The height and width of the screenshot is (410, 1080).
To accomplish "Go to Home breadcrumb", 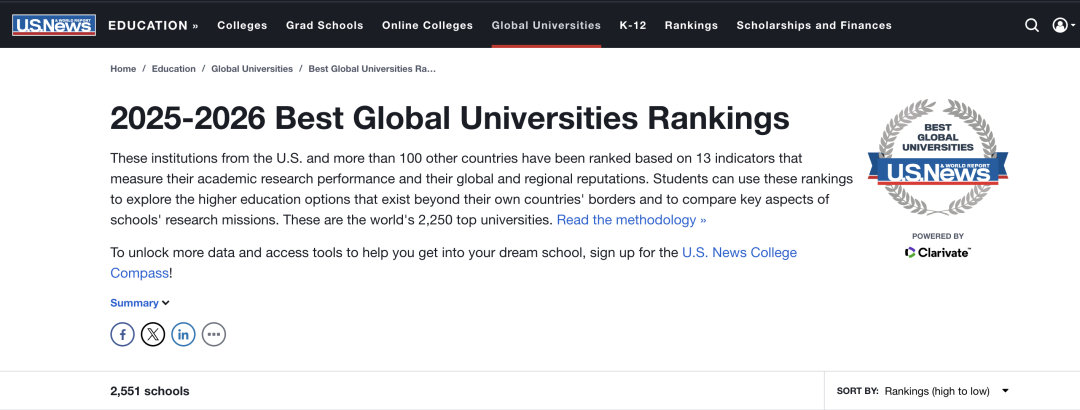I will coord(123,69).
